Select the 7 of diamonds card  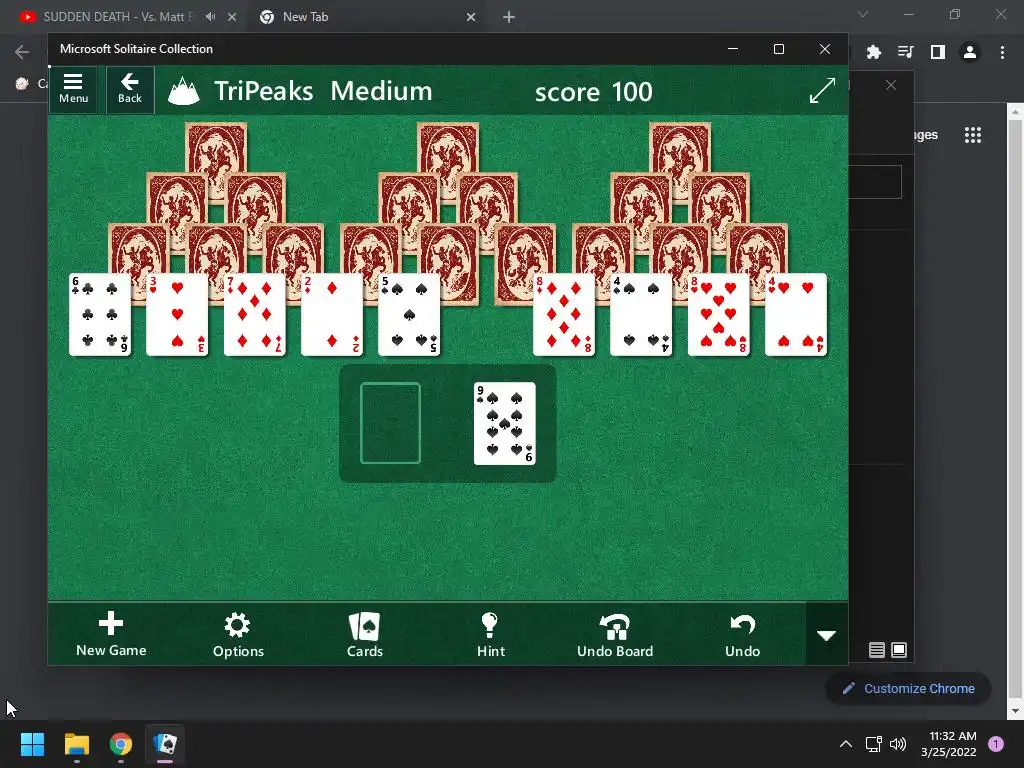click(254, 314)
